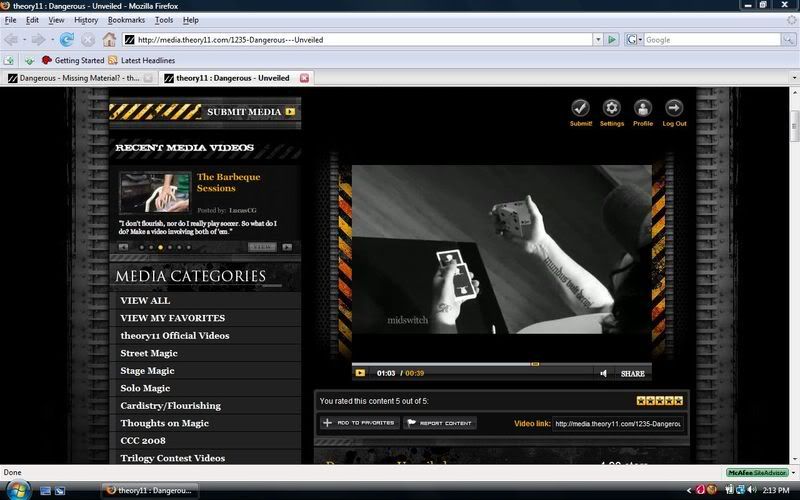Viewport: 800px width, 500px height.
Task: Open the Help menu
Action: (x=190, y=20)
